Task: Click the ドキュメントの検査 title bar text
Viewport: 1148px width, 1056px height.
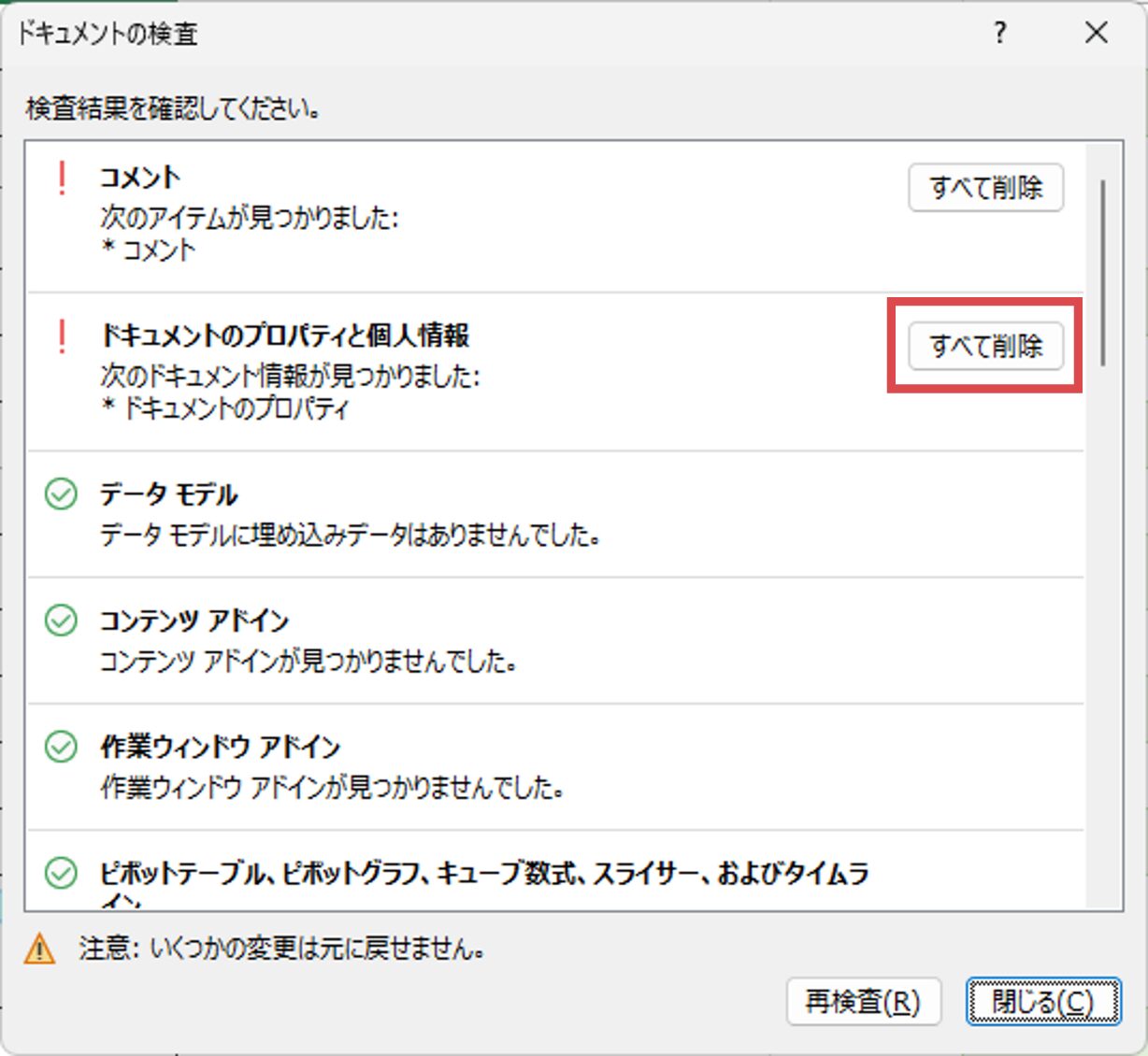Action: point(108,34)
